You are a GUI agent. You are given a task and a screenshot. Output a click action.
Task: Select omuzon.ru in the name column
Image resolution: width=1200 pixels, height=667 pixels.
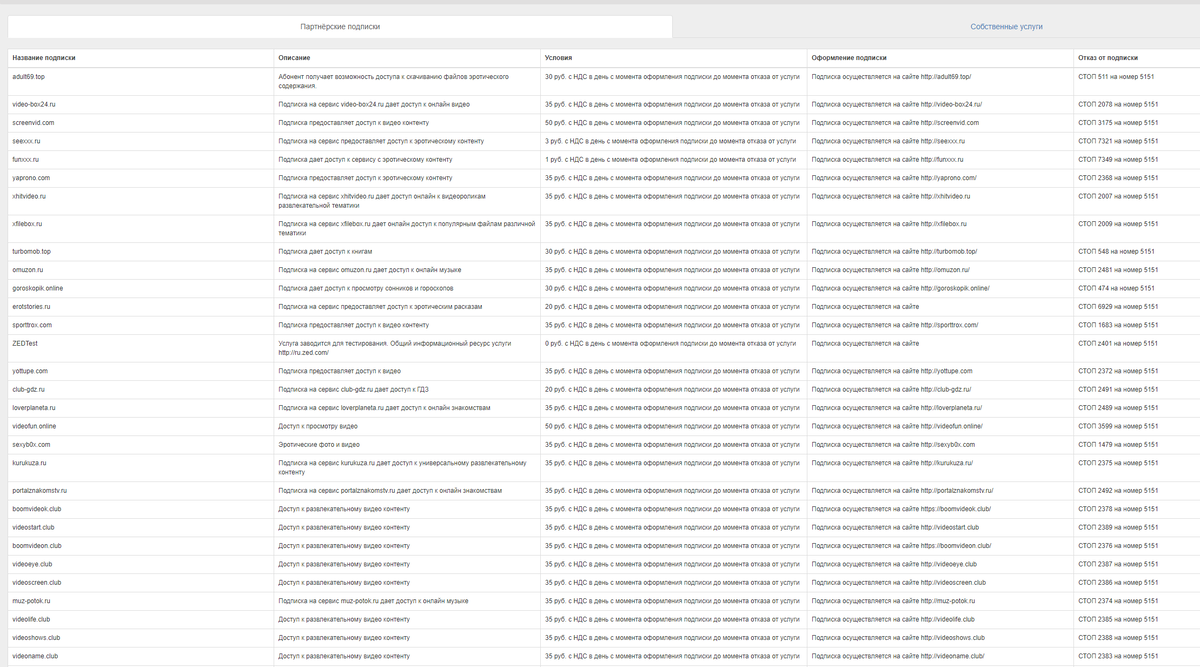pyautogui.click(x=27, y=270)
